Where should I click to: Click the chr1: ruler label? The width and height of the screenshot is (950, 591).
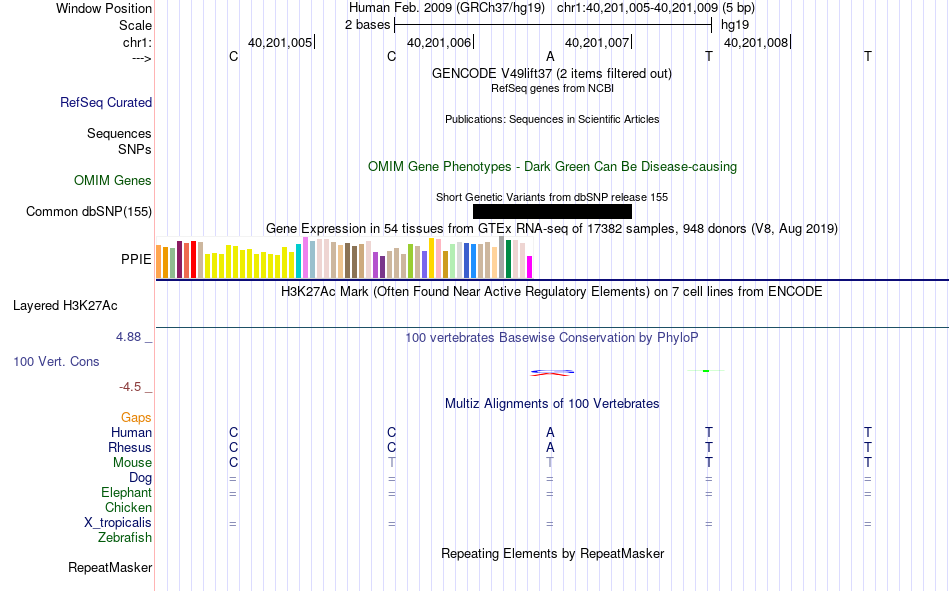(138, 42)
